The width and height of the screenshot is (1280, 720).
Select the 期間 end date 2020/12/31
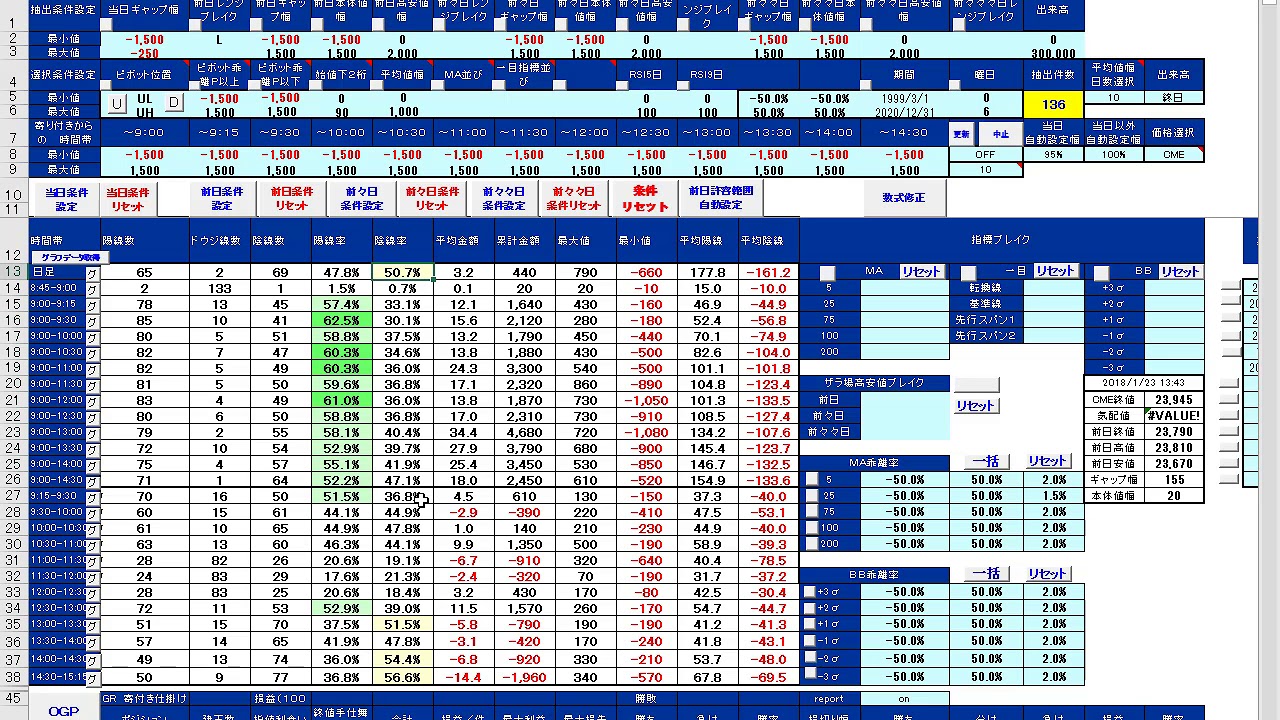tap(904, 113)
